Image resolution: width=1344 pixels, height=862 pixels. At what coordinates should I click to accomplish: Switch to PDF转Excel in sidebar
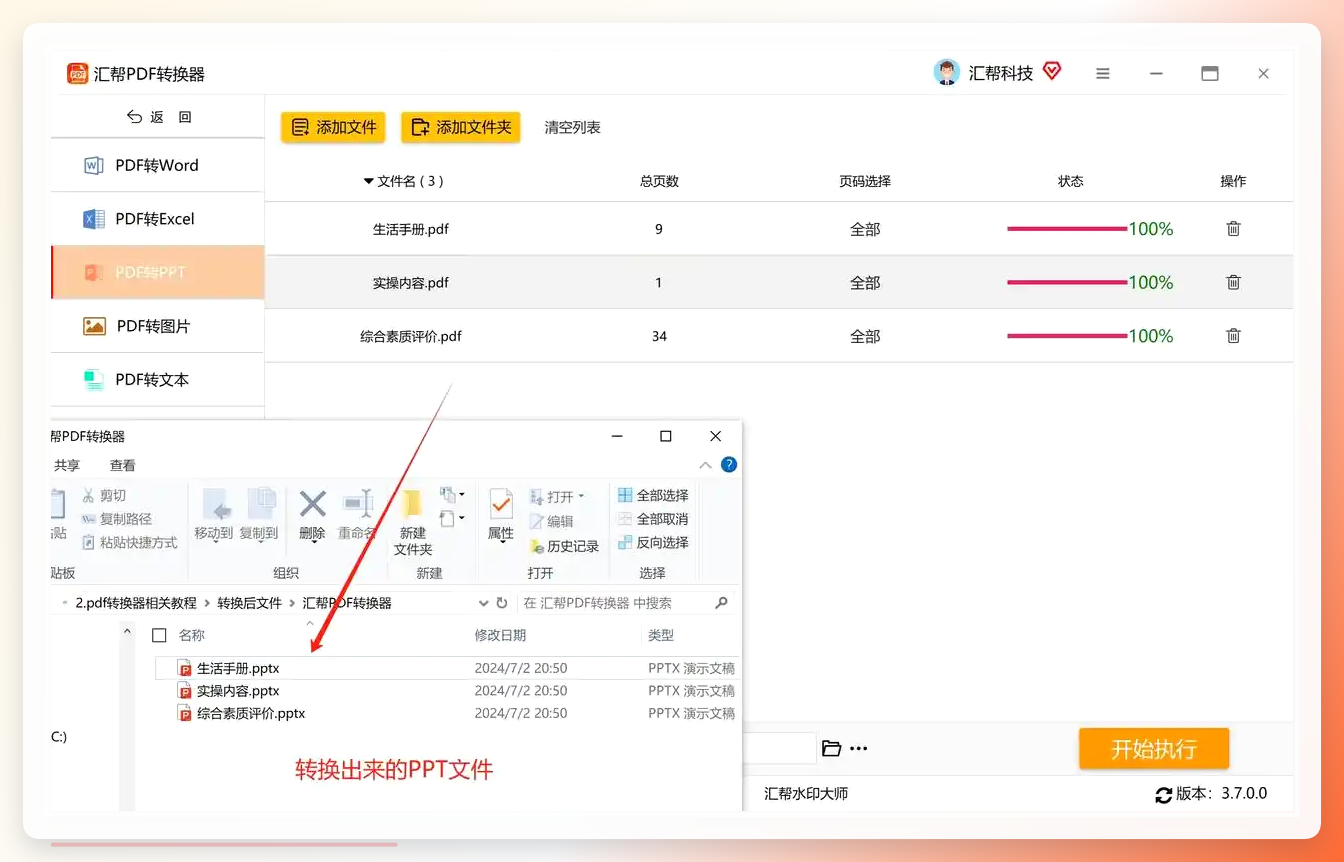(157, 219)
